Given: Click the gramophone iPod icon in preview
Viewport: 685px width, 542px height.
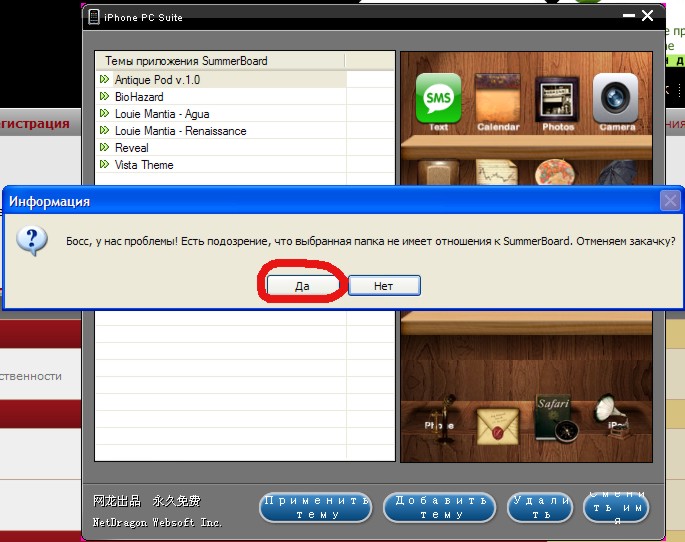Looking at the screenshot, I should pyautogui.click(x=614, y=416).
